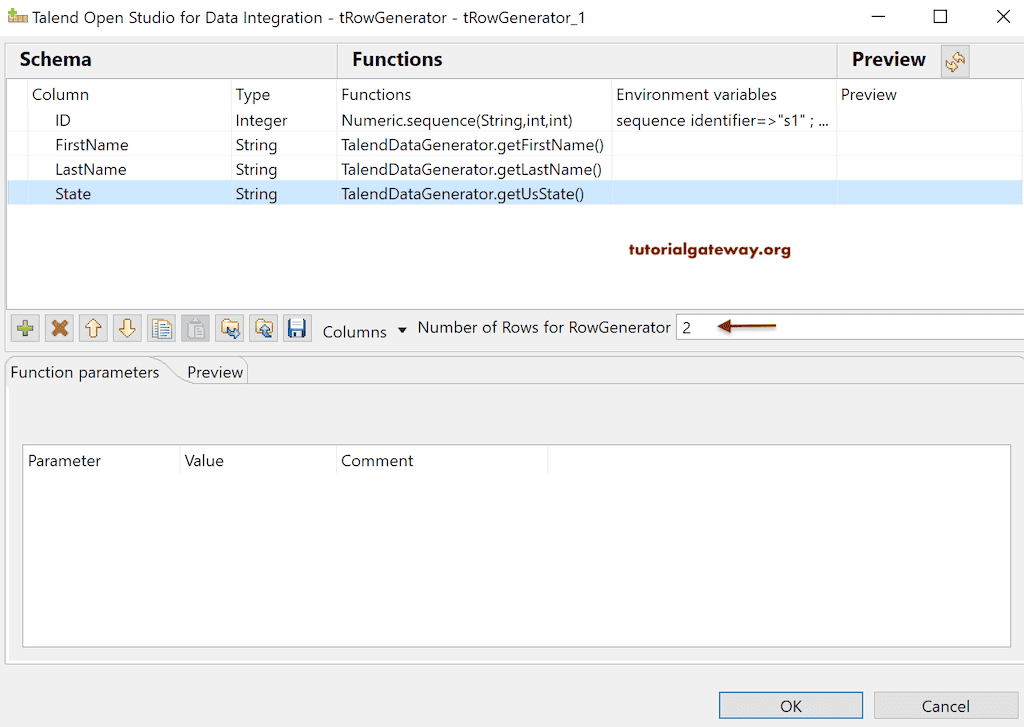1024x727 pixels.
Task: Add a new column to the schema
Action: (x=24, y=327)
